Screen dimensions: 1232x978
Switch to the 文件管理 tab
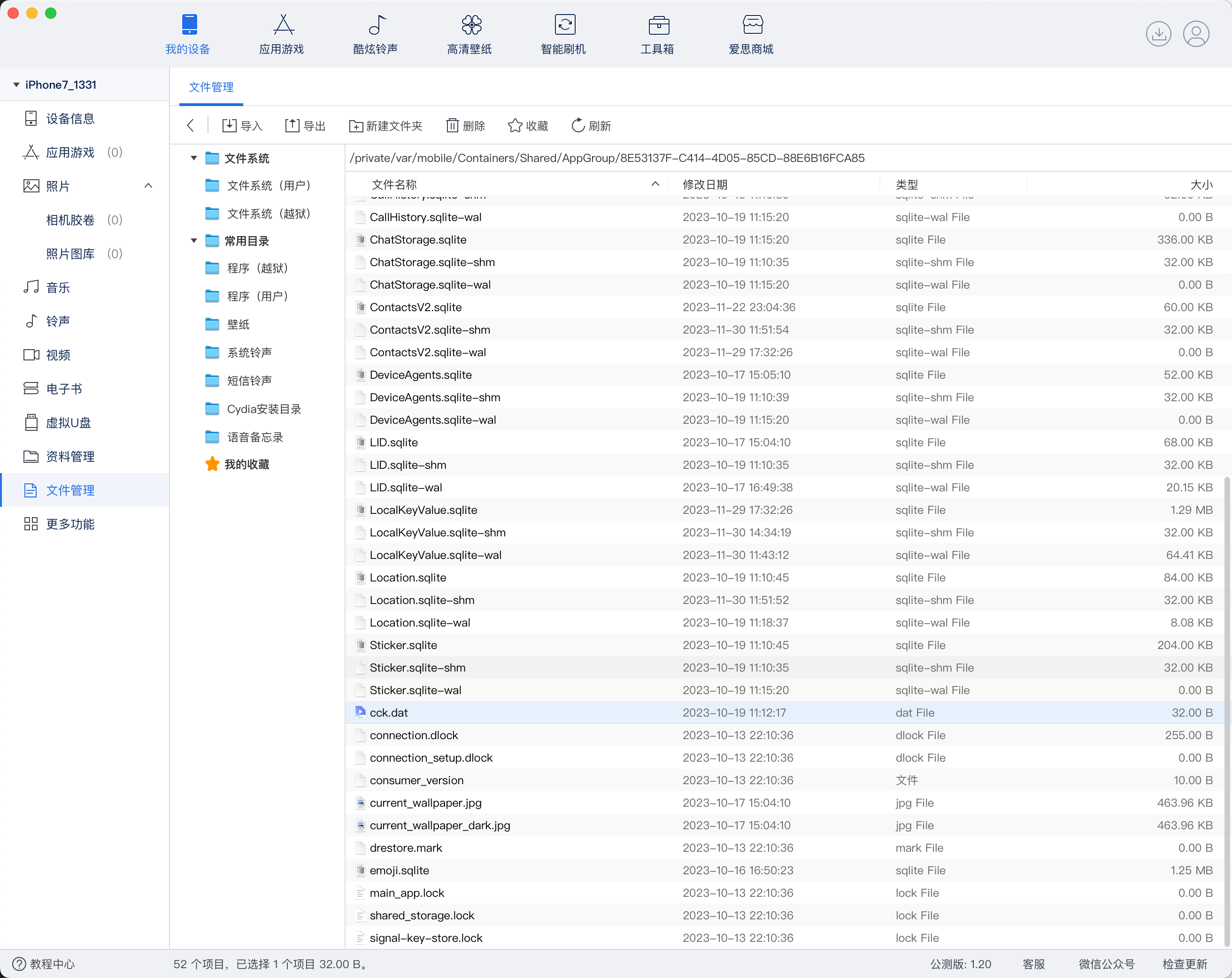click(211, 87)
